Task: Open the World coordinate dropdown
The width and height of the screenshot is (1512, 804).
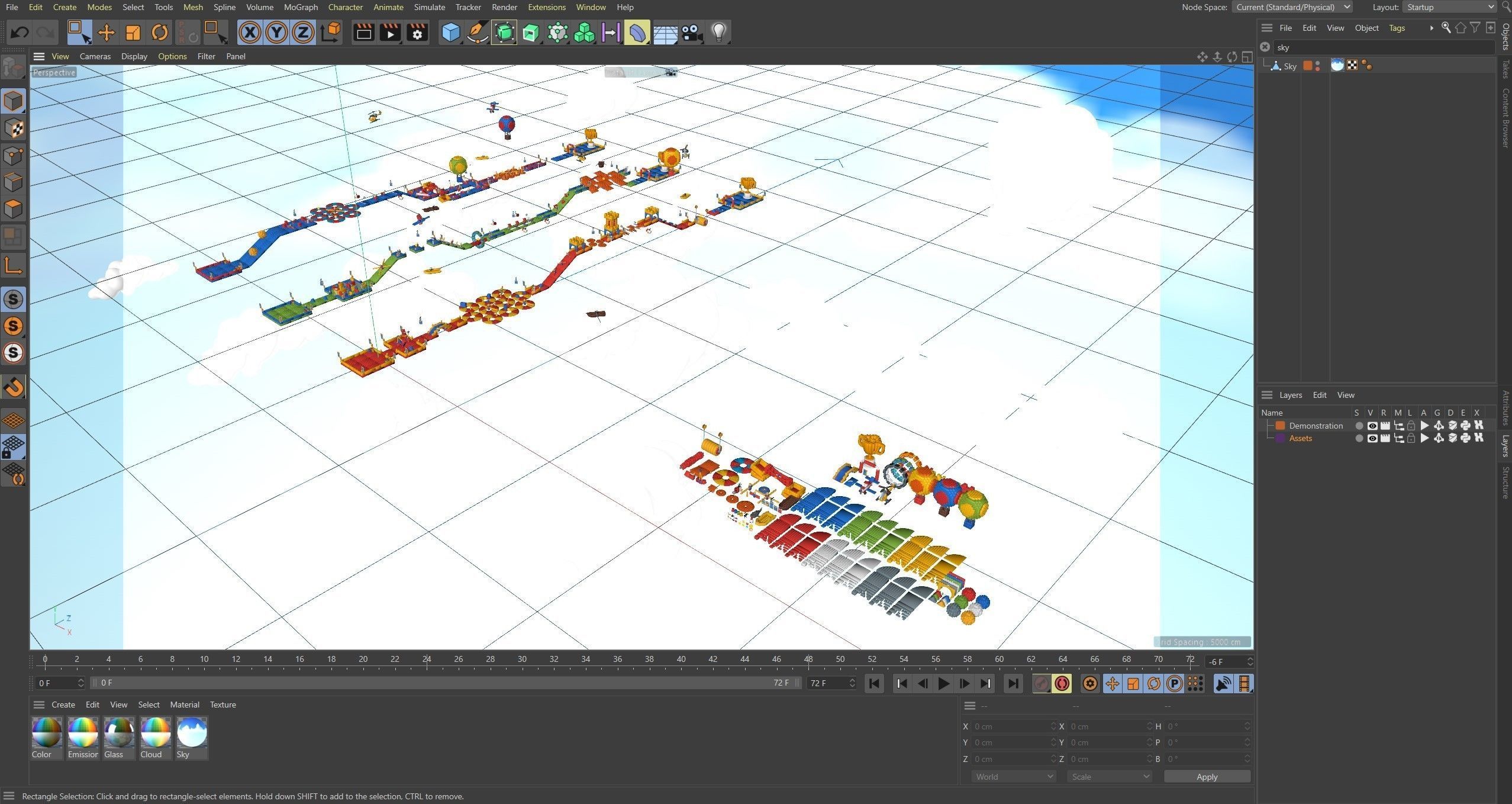Action: pos(1013,776)
